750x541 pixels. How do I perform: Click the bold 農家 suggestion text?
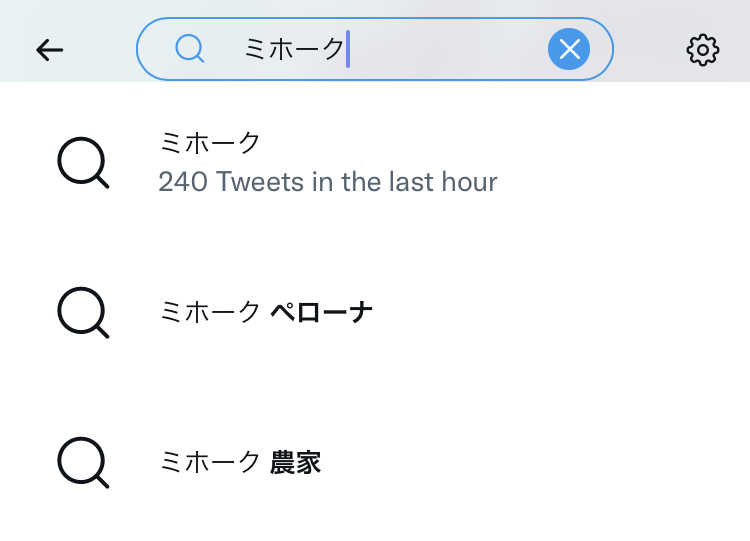pyautogui.click(x=296, y=463)
